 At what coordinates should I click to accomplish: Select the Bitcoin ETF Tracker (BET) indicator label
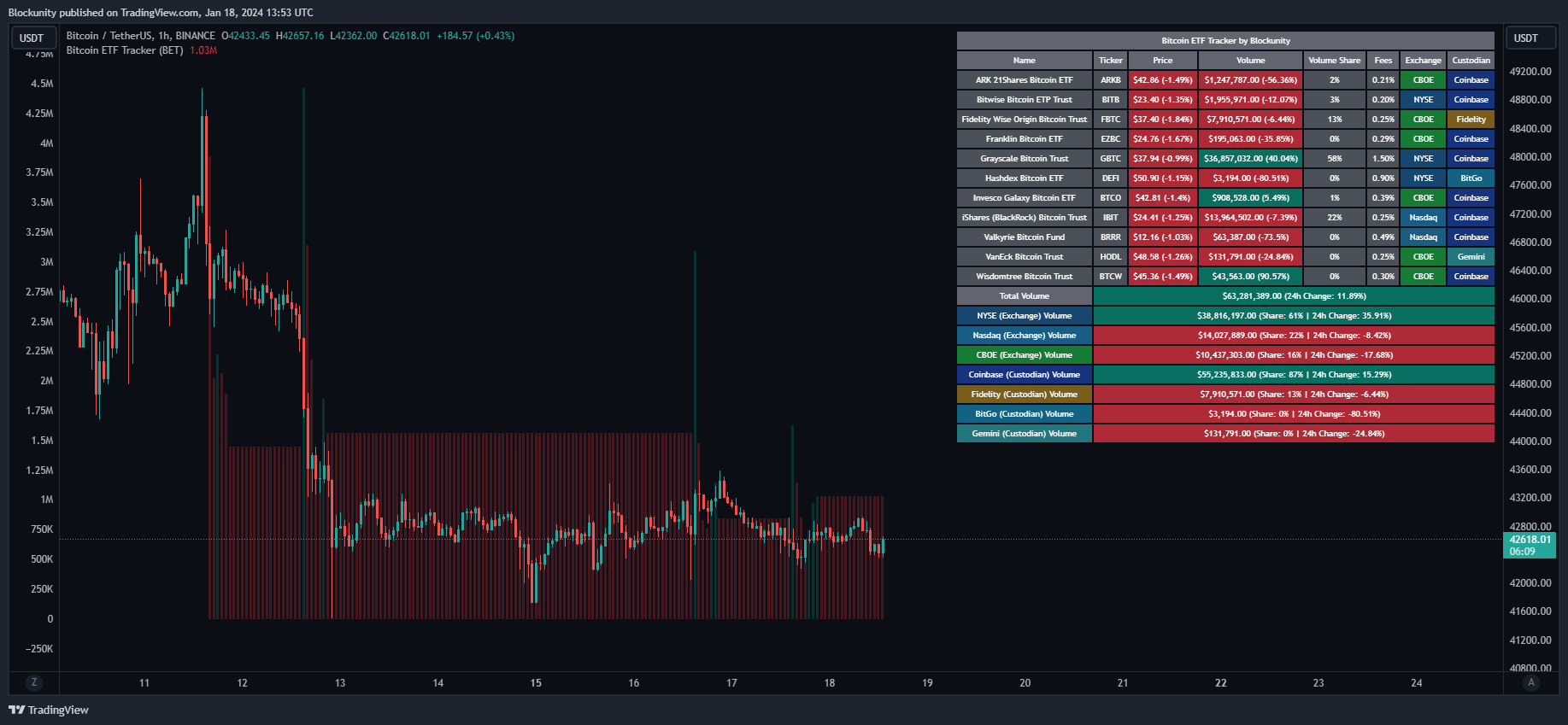[x=125, y=50]
